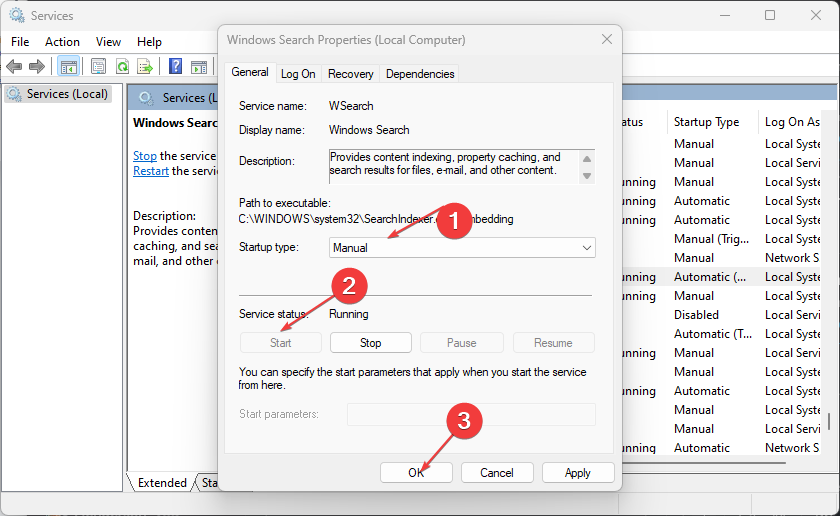Click the Services gear icon in title bar
840x516 pixels.
coord(17,16)
